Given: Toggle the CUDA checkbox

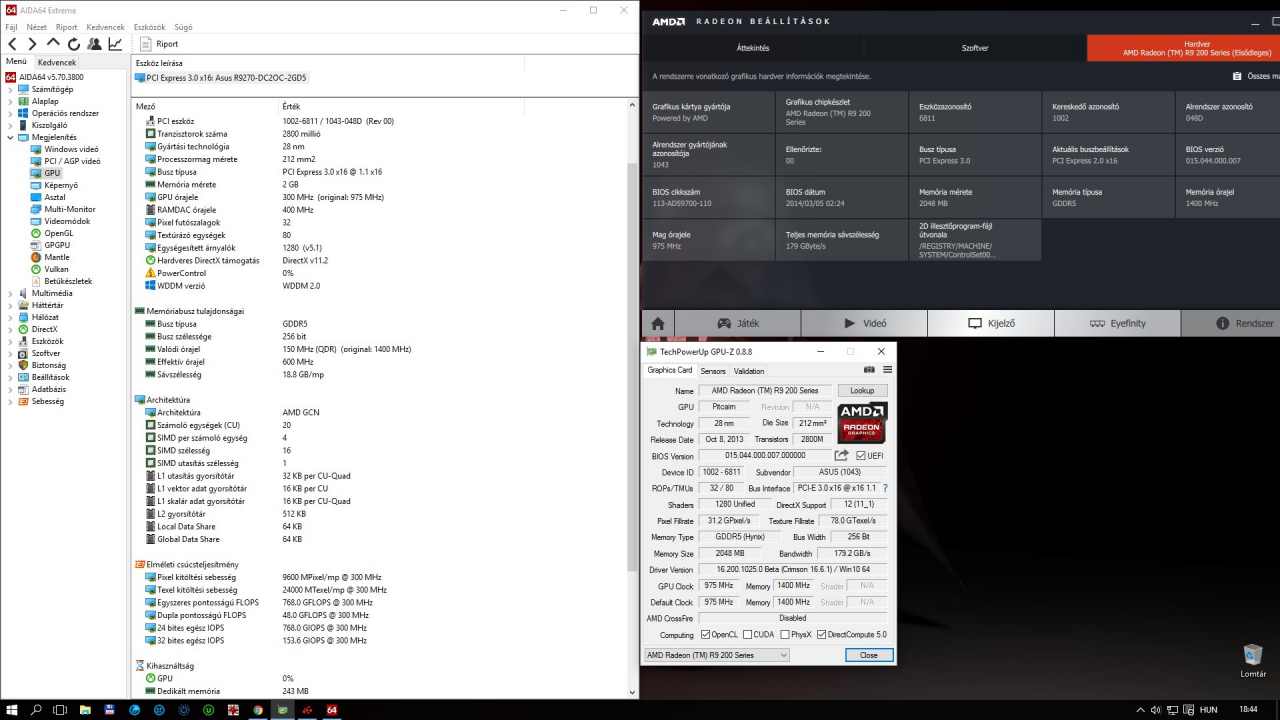Looking at the screenshot, I should (x=748, y=635).
